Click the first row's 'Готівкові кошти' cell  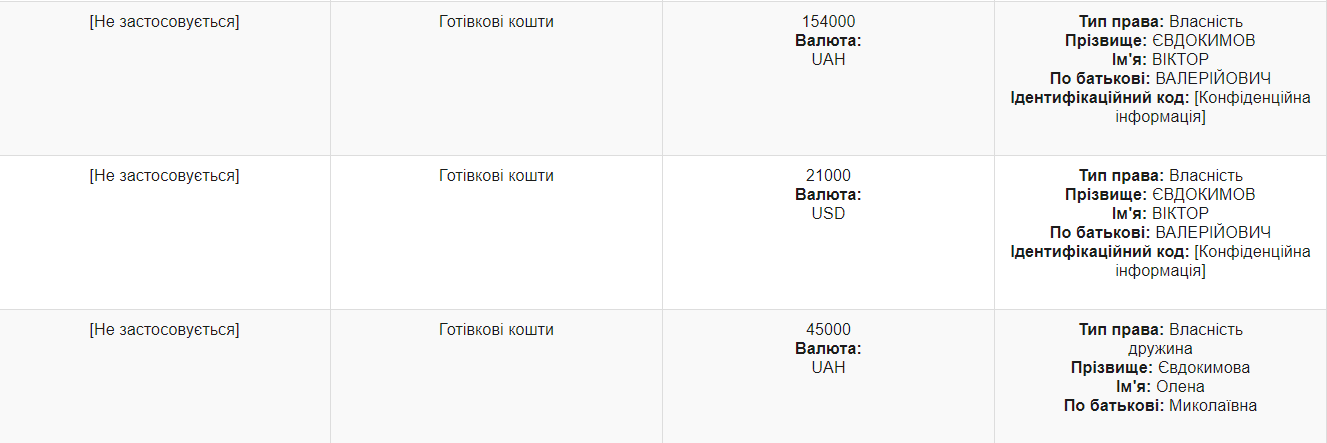(x=496, y=22)
